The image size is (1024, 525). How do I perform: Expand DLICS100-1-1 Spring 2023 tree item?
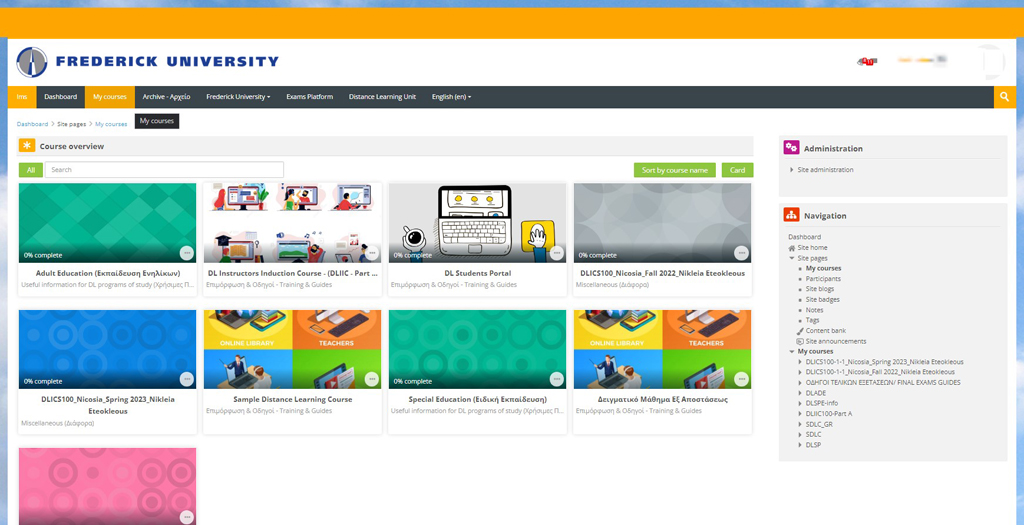tap(800, 362)
